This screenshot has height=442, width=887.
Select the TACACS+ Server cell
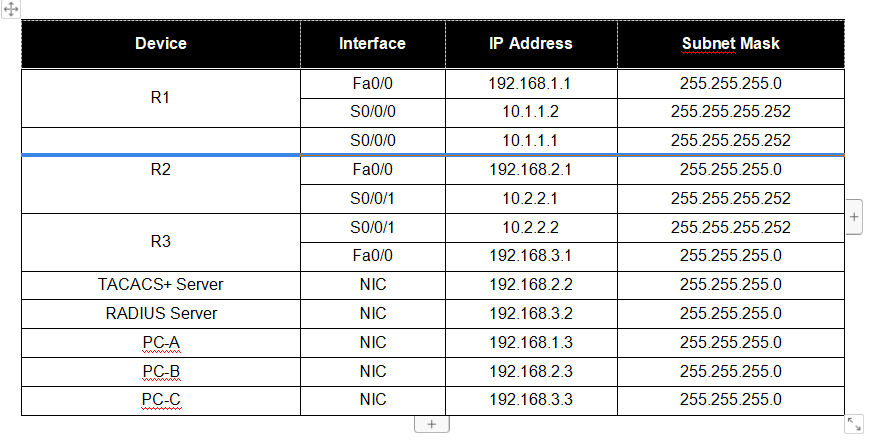161,285
